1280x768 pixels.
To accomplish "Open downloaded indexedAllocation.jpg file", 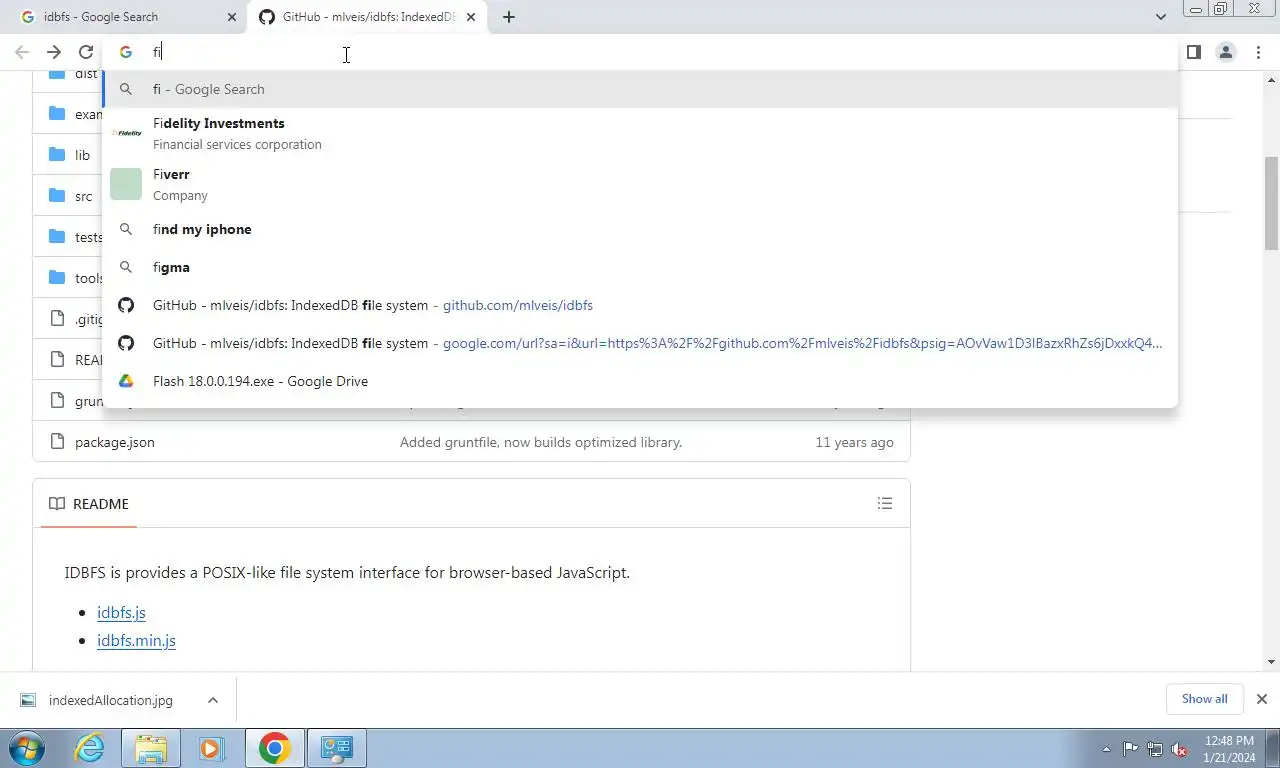I will [x=110, y=700].
